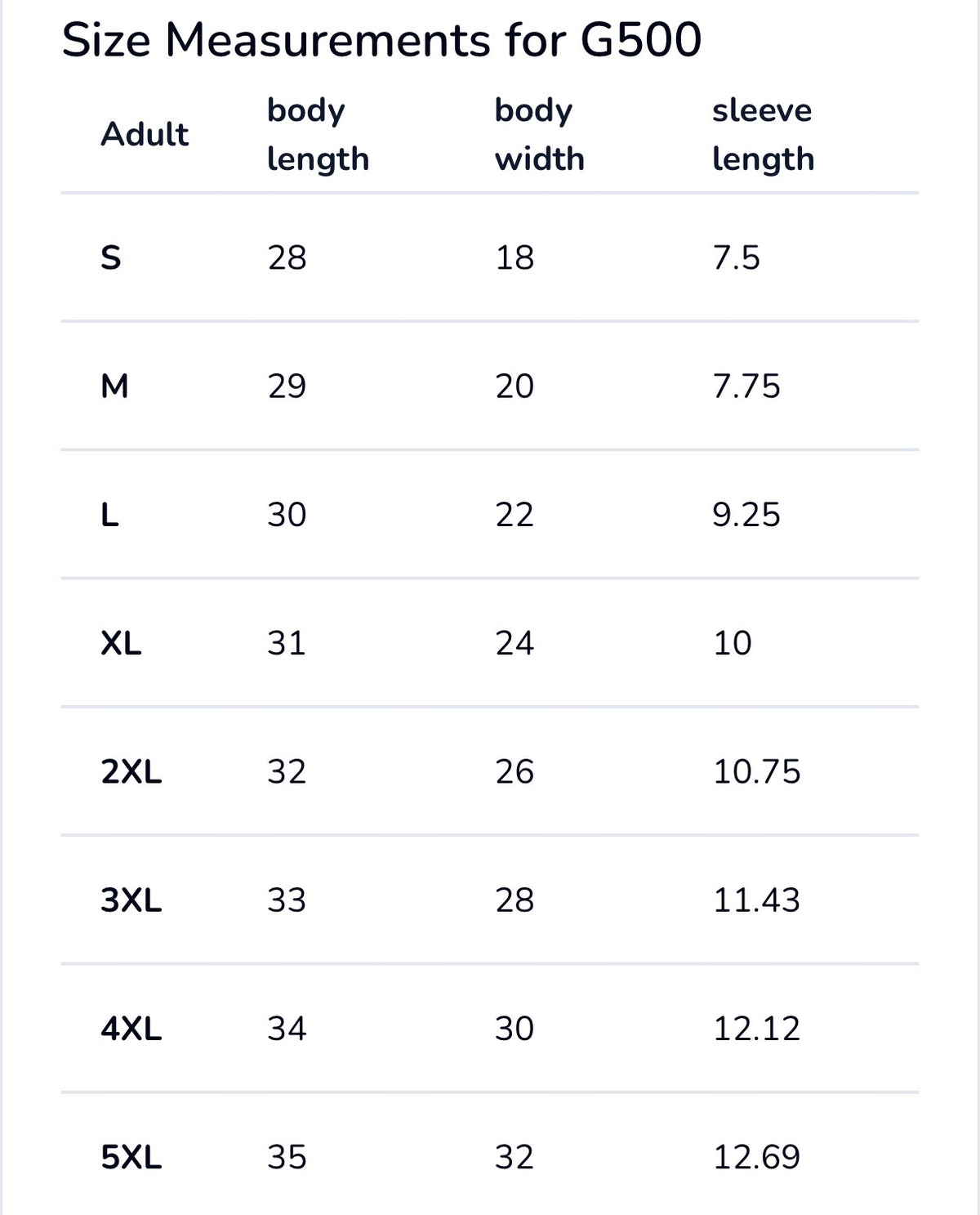Select the S size row label

pos(111,257)
